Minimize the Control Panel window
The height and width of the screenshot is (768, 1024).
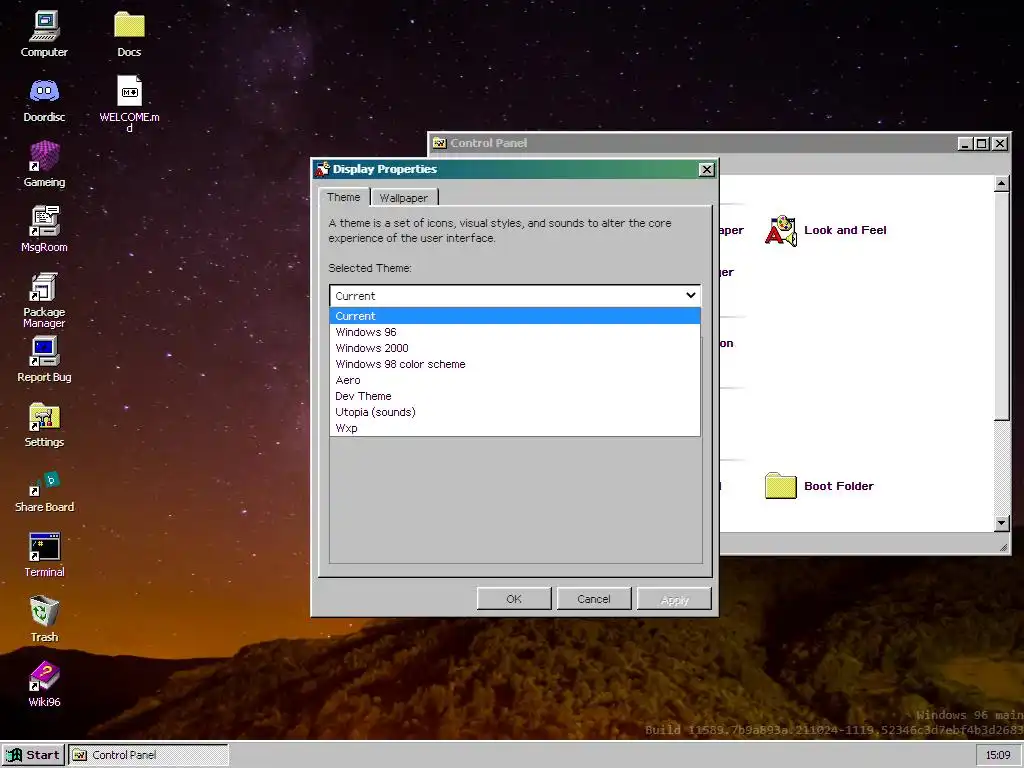coord(965,144)
